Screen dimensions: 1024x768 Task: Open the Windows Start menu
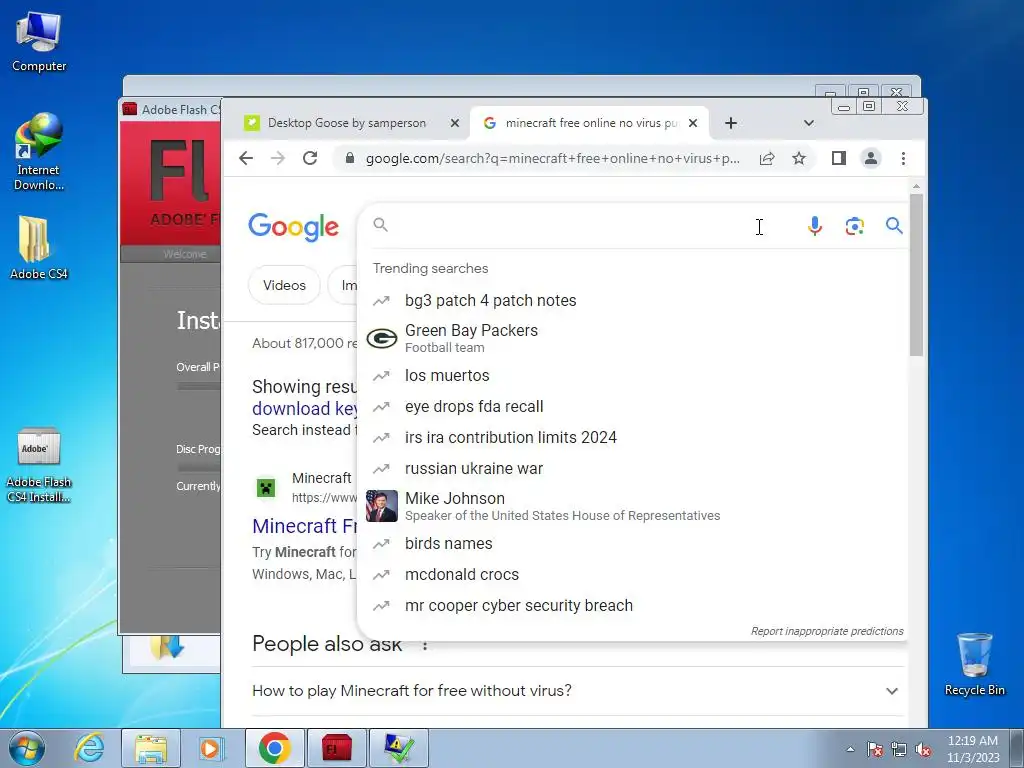(x=27, y=748)
